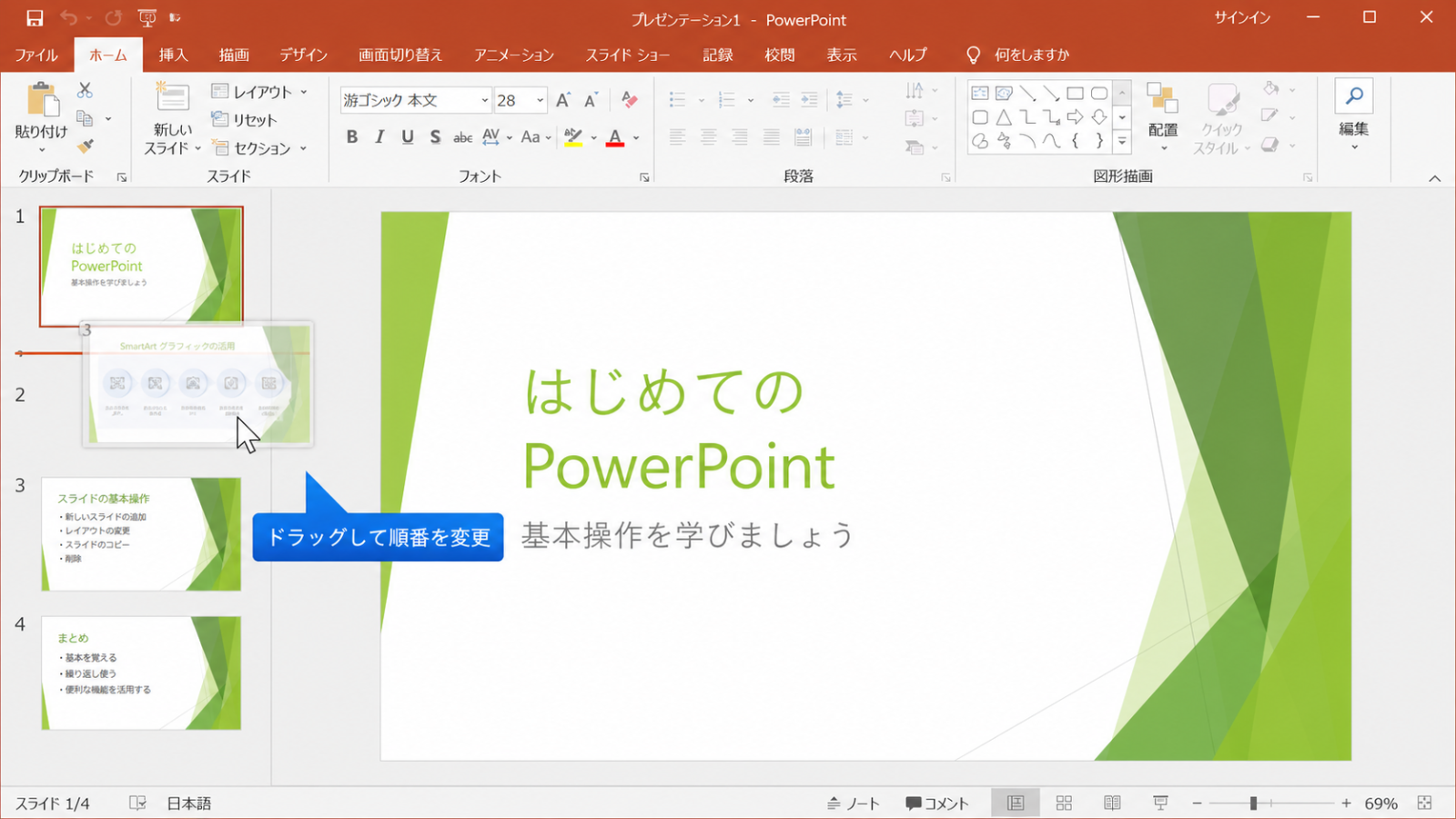Open the Transitions (画面切り替え) tab
This screenshot has width=1456, height=819.
(x=400, y=55)
